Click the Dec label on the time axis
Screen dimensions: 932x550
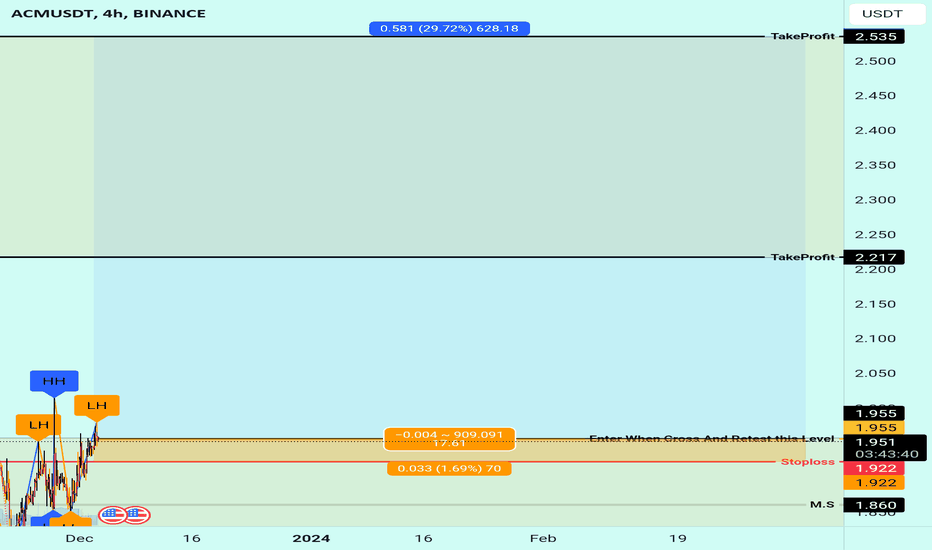pyautogui.click(x=79, y=538)
